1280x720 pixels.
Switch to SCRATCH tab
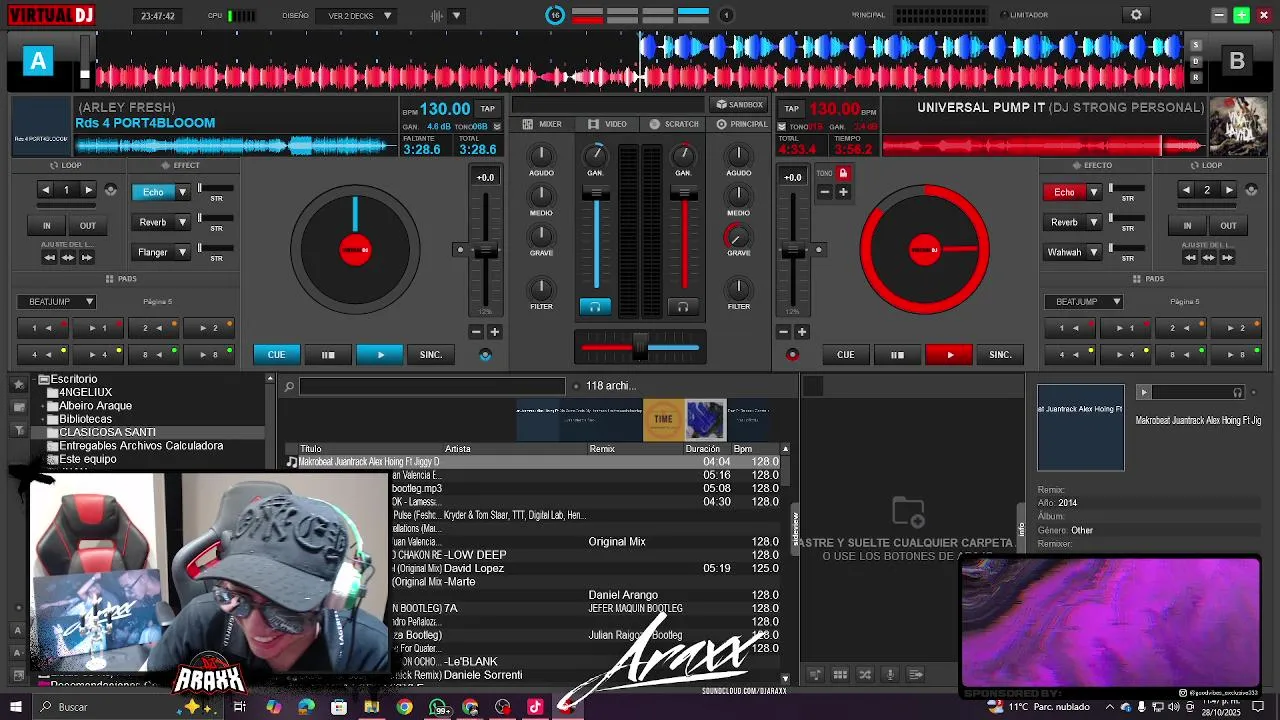(x=675, y=124)
